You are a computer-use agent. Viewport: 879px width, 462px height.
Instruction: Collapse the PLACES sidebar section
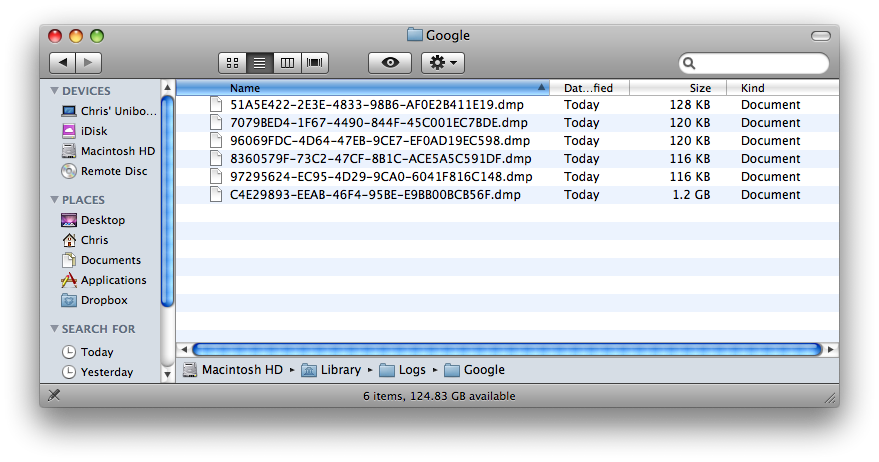click(x=54, y=200)
